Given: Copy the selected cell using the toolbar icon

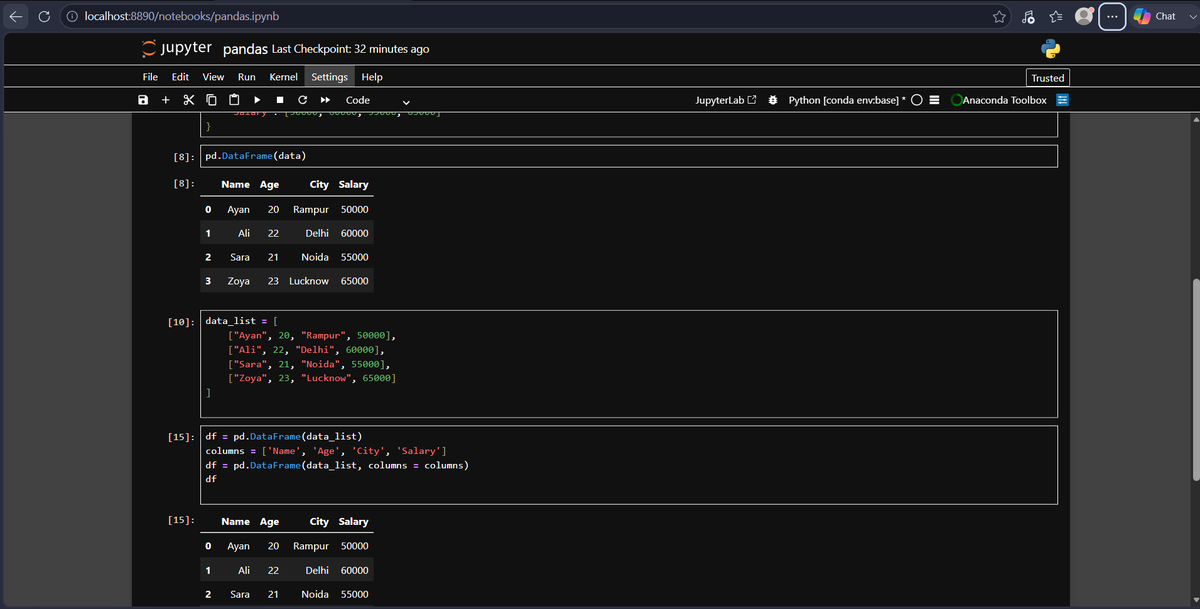Looking at the screenshot, I should click(211, 100).
